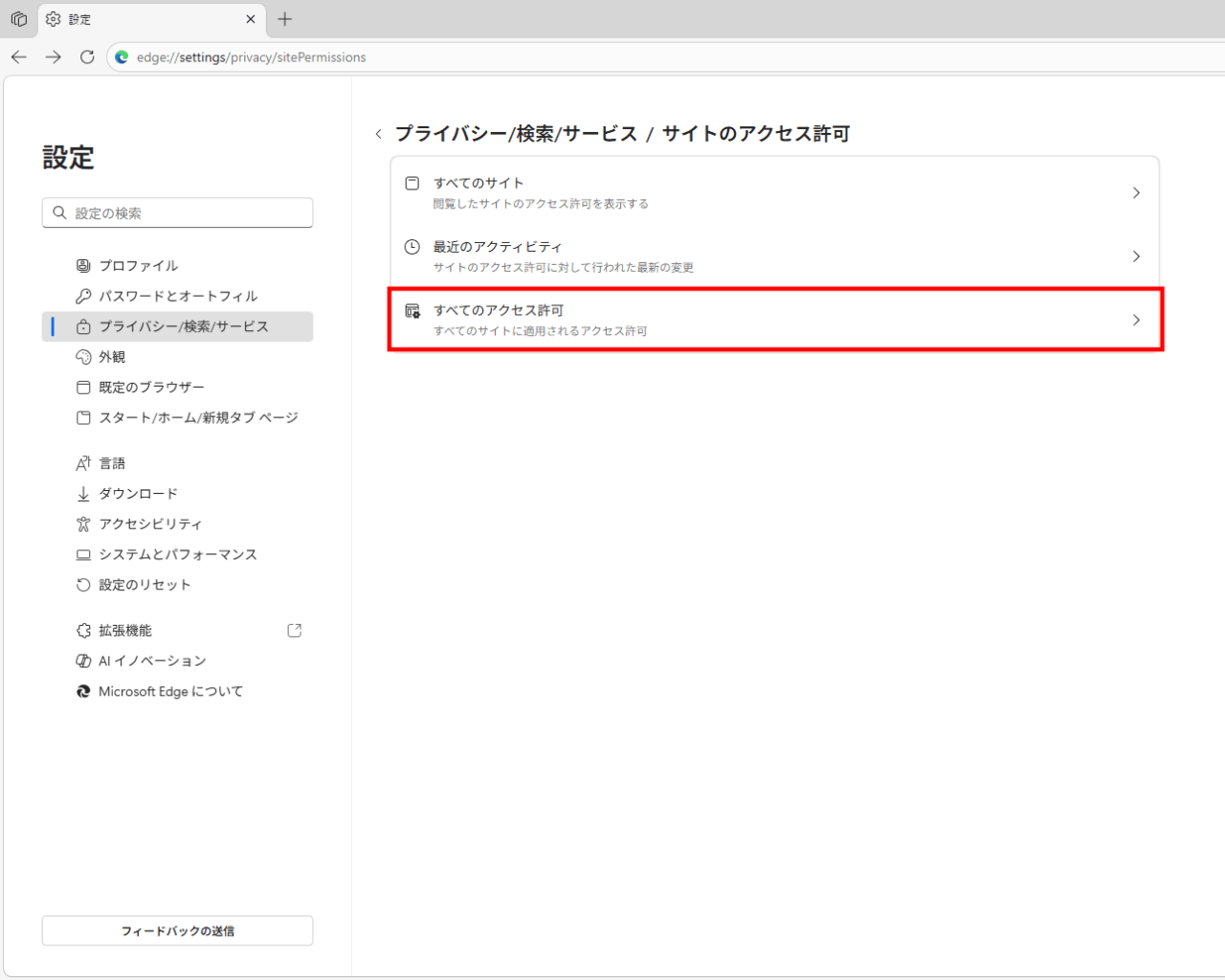Click the address bar showing edge://settings

(x=574, y=57)
